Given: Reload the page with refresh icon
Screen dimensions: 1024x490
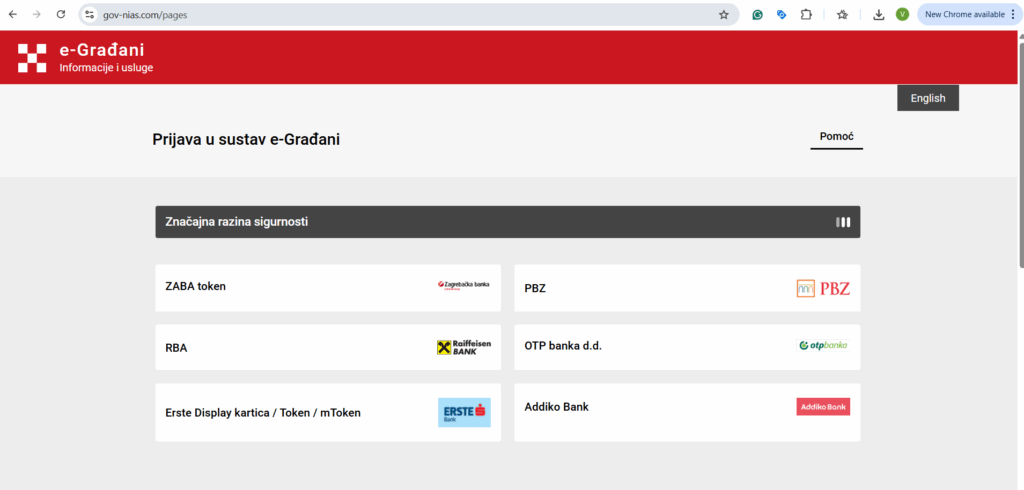Looking at the screenshot, I should (x=61, y=14).
